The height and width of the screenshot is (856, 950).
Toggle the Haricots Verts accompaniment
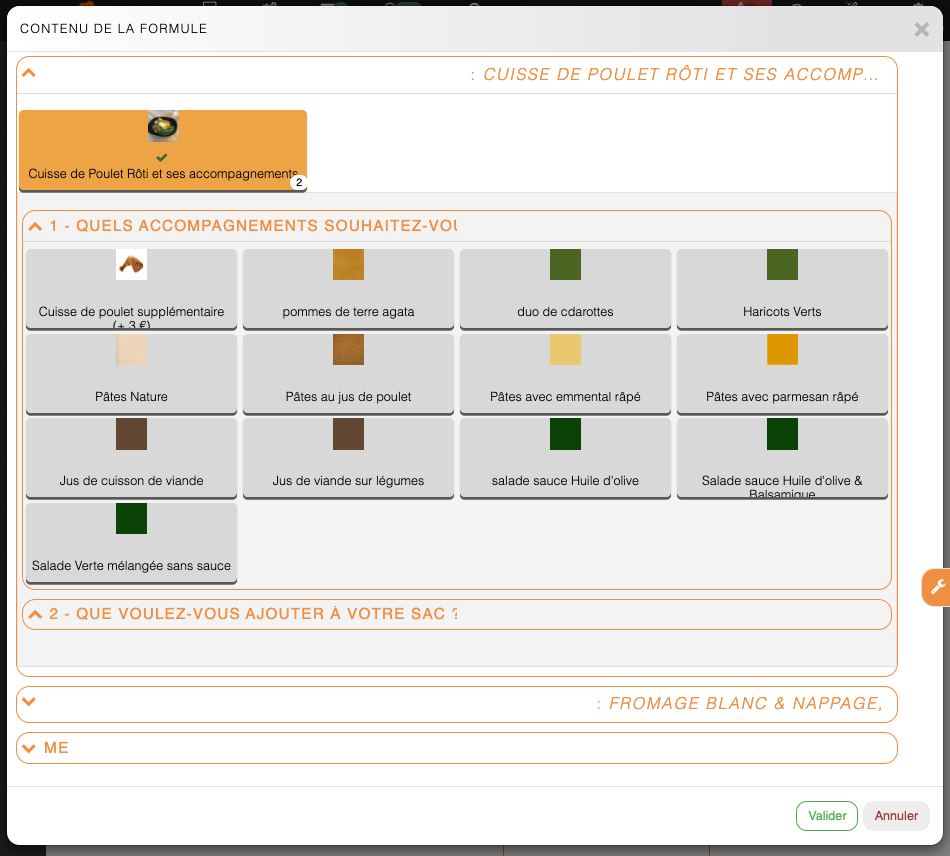pos(782,288)
